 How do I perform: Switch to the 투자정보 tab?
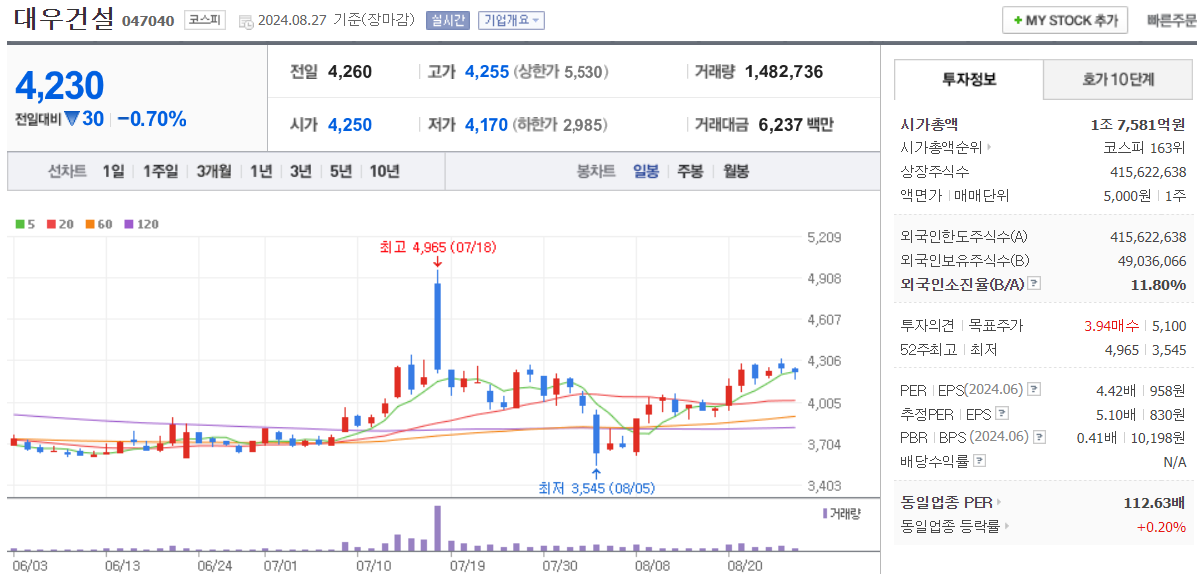pos(969,79)
